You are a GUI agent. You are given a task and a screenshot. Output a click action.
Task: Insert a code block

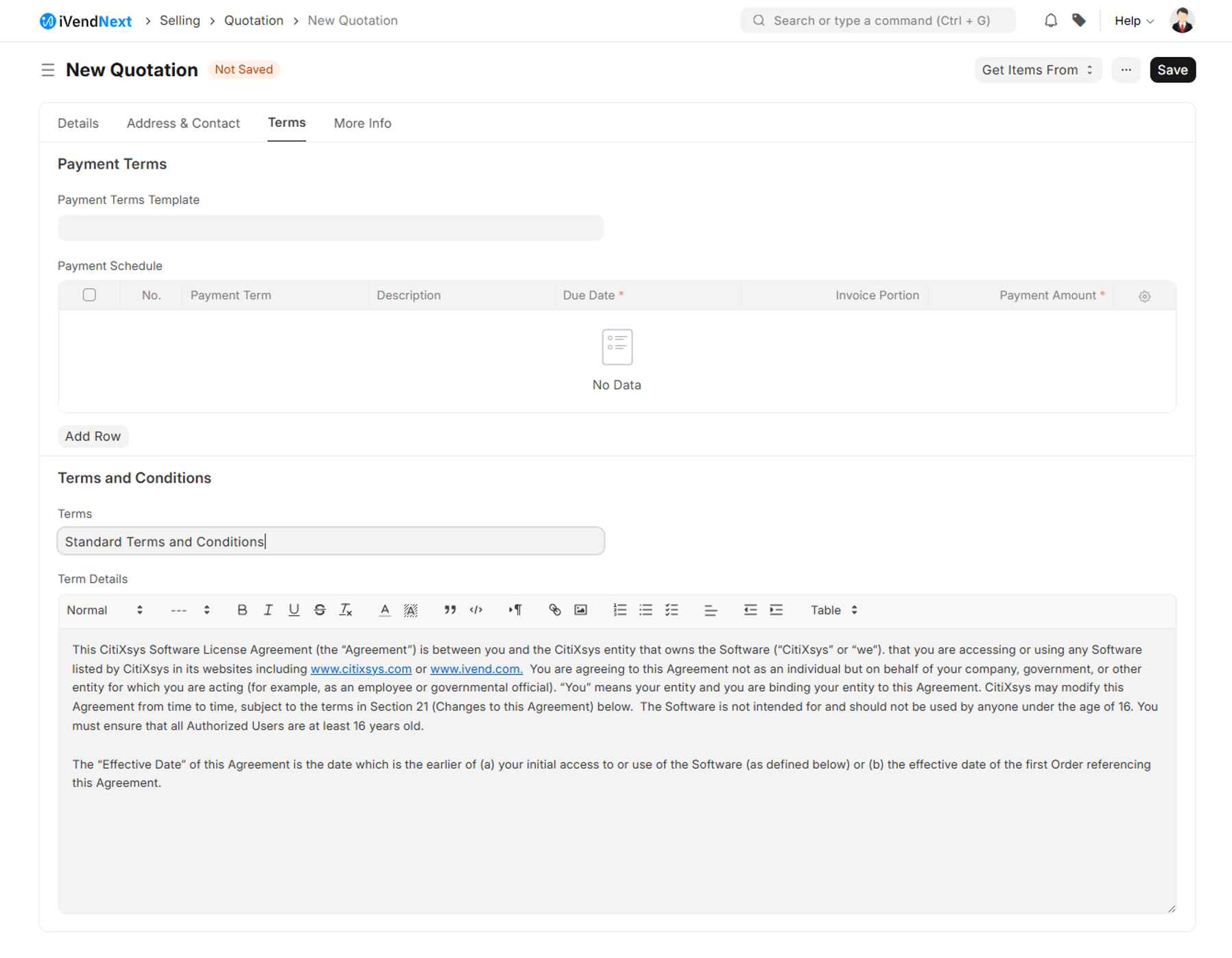pyautogui.click(x=476, y=610)
